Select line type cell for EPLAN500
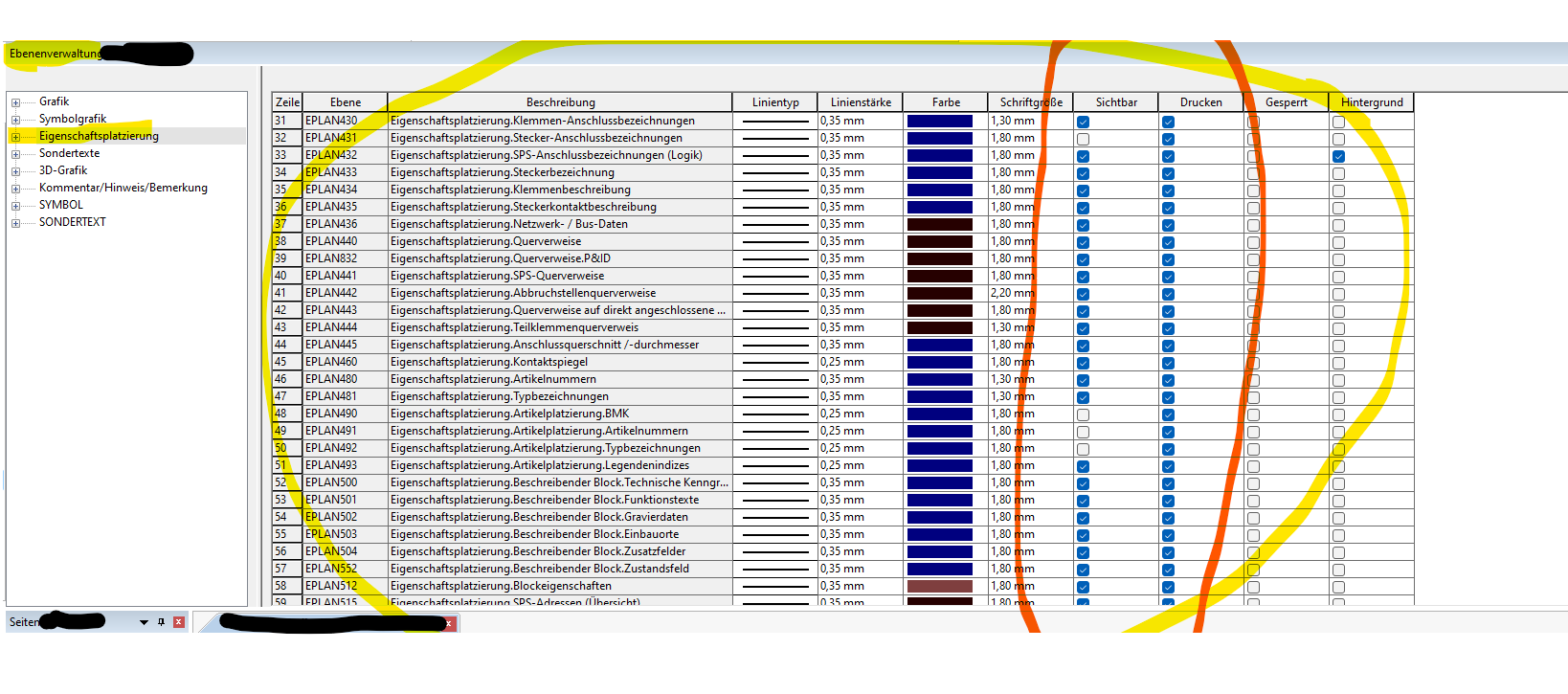Image resolution: width=1568 pixels, height=694 pixels. click(x=775, y=482)
